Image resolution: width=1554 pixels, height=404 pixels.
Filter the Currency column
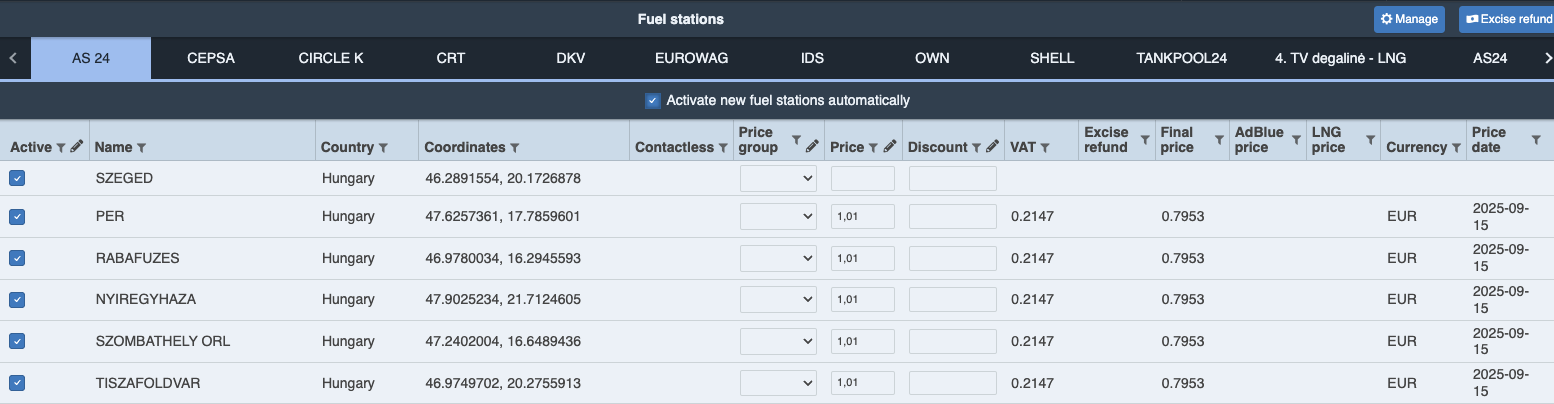point(1456,148)
